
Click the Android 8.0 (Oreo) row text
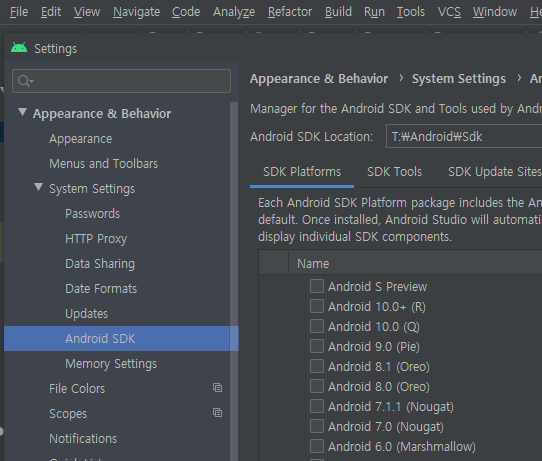click(379, 387)
